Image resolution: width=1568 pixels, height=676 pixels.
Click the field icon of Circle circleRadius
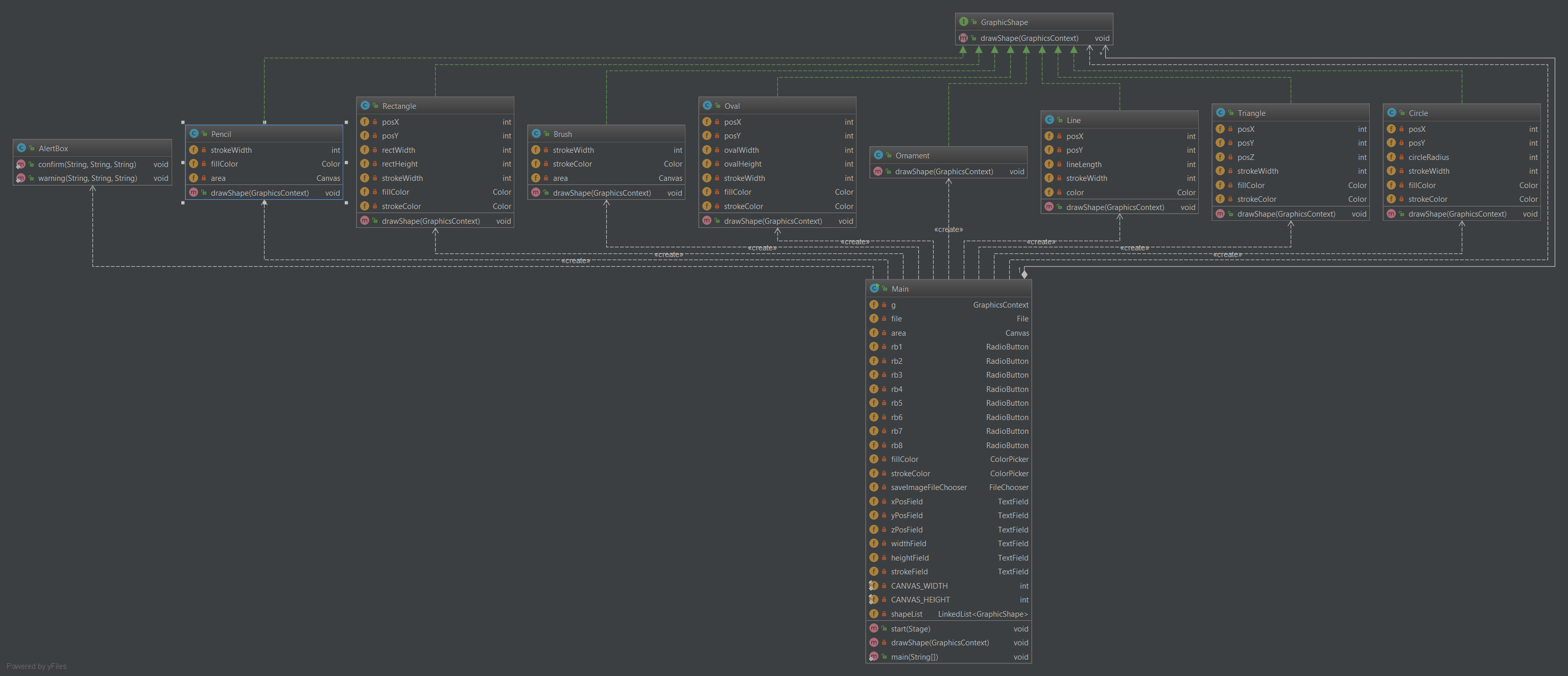point(1391,157)
